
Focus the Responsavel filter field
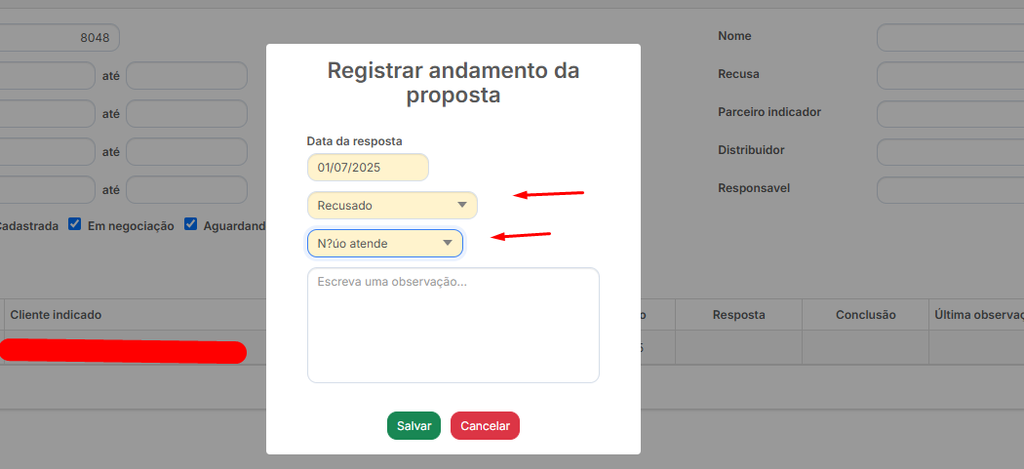[x=950, y=190]
